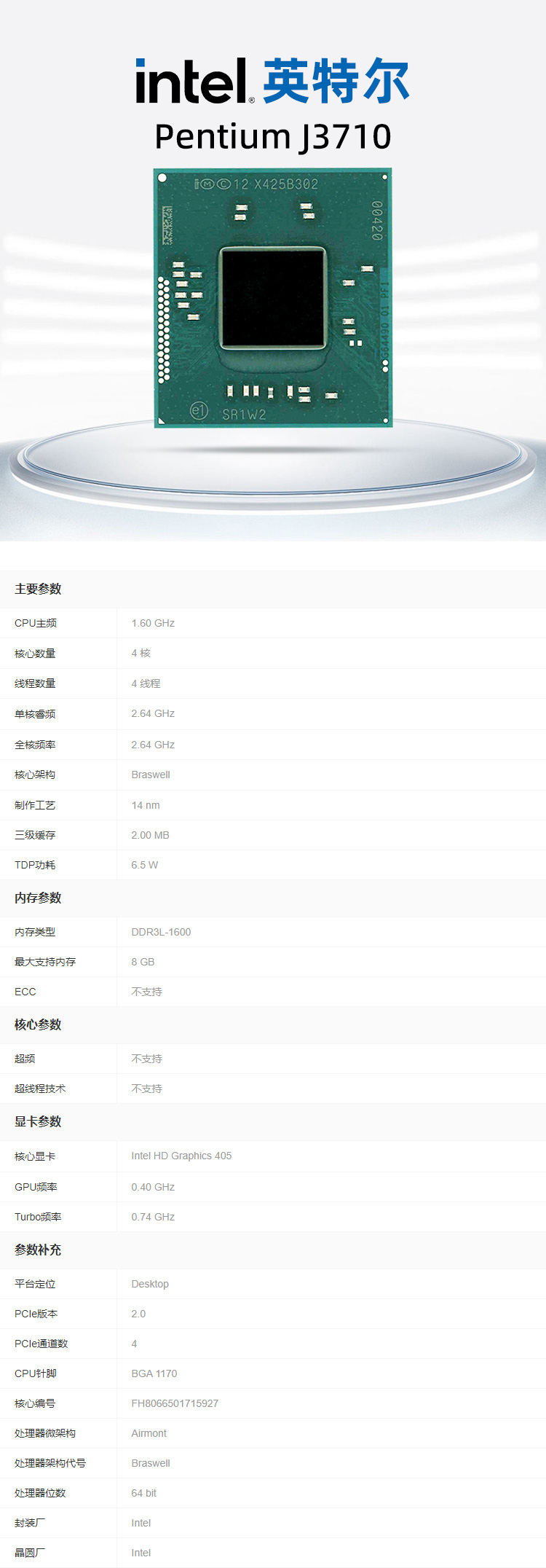Viewport: 546px width, 1568px height.
Task: Select the FH8066501715927 value
Action: 175,1403
